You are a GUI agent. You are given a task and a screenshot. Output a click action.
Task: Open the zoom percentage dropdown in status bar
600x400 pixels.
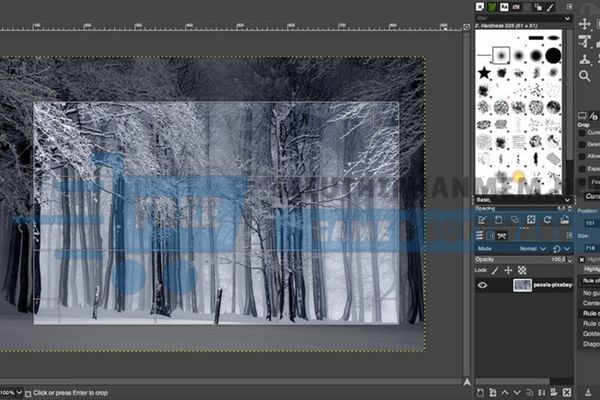pyautogui.click(x=20, y=392)
